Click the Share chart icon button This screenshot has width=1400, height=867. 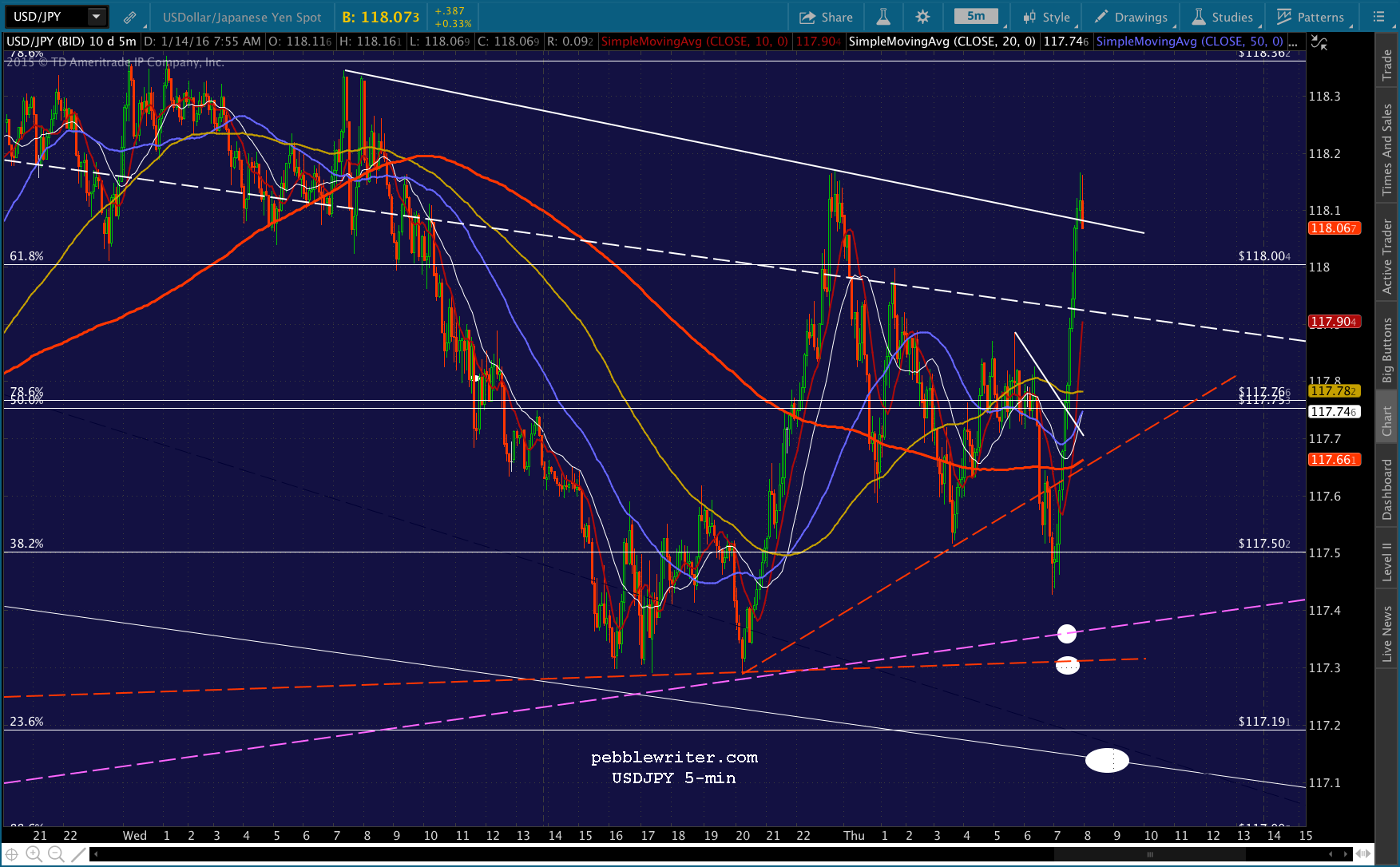(826, 17)
